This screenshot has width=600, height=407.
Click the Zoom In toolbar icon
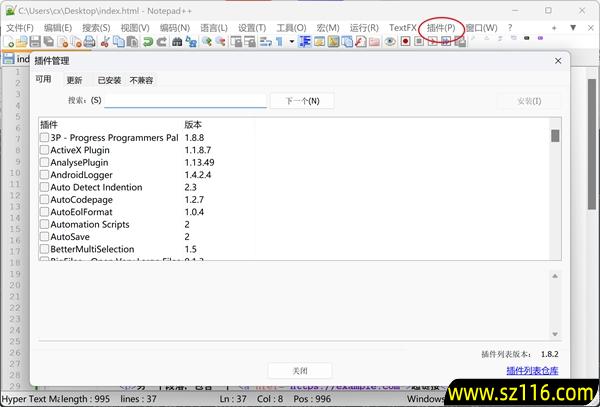click(207, 41)
